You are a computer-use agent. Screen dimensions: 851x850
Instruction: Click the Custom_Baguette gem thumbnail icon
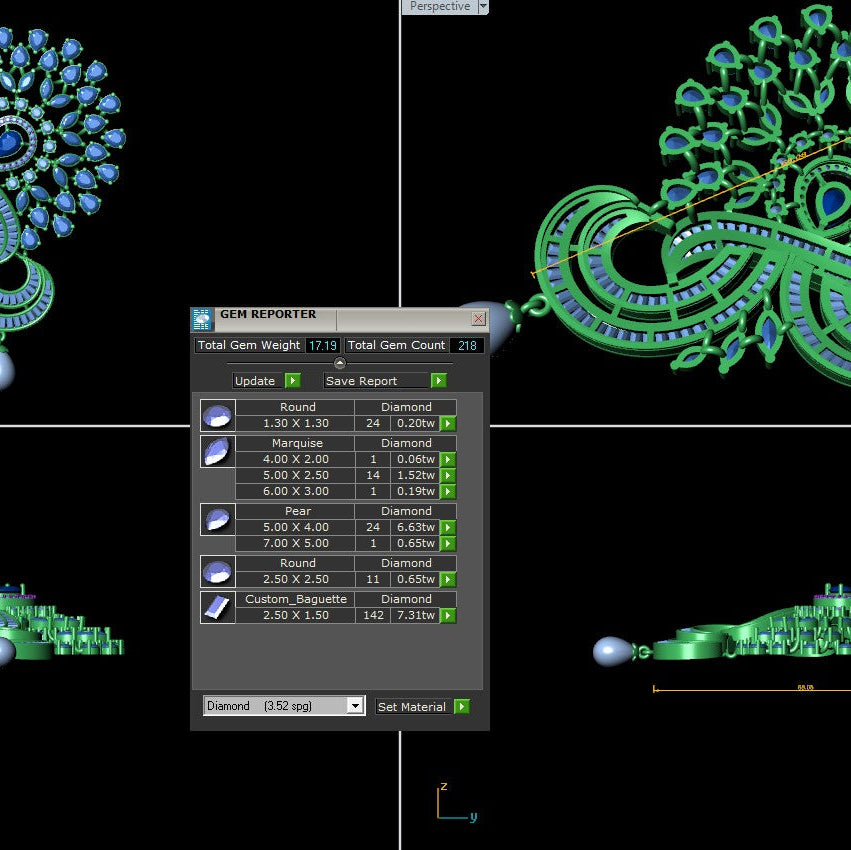coord(217,607)
